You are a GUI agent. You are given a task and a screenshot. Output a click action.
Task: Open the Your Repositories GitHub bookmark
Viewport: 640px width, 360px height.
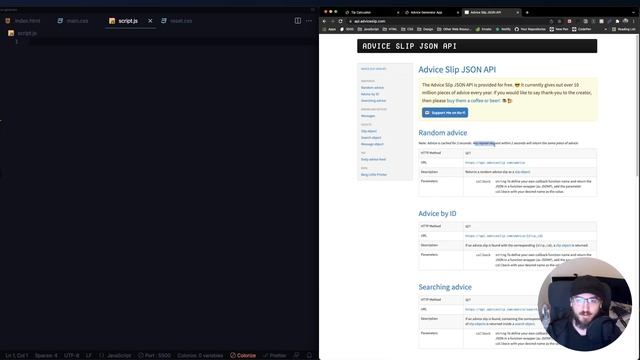tap(531, 29)
